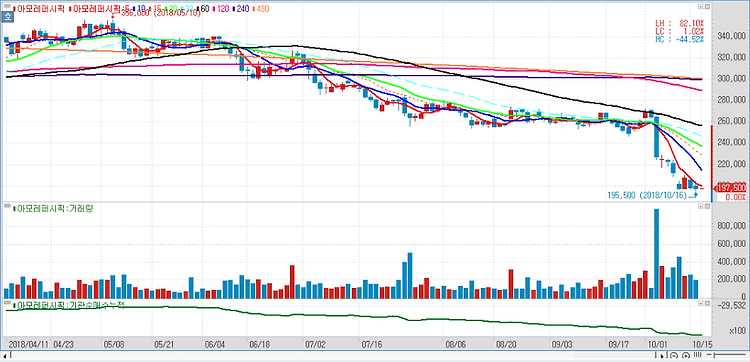
Task: Click the HC : -44.52% text
Action: pos(680,39)
